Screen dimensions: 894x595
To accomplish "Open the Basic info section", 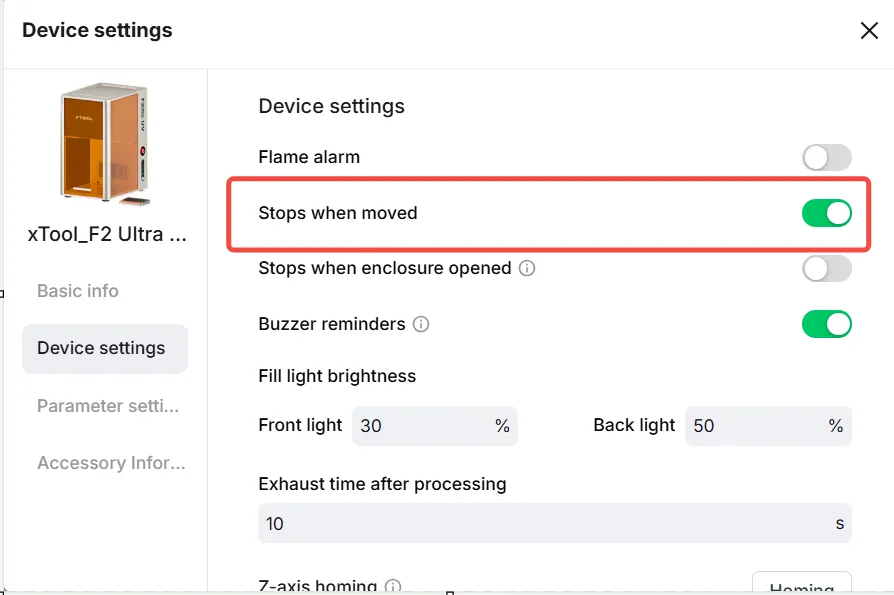I will 78,291.
